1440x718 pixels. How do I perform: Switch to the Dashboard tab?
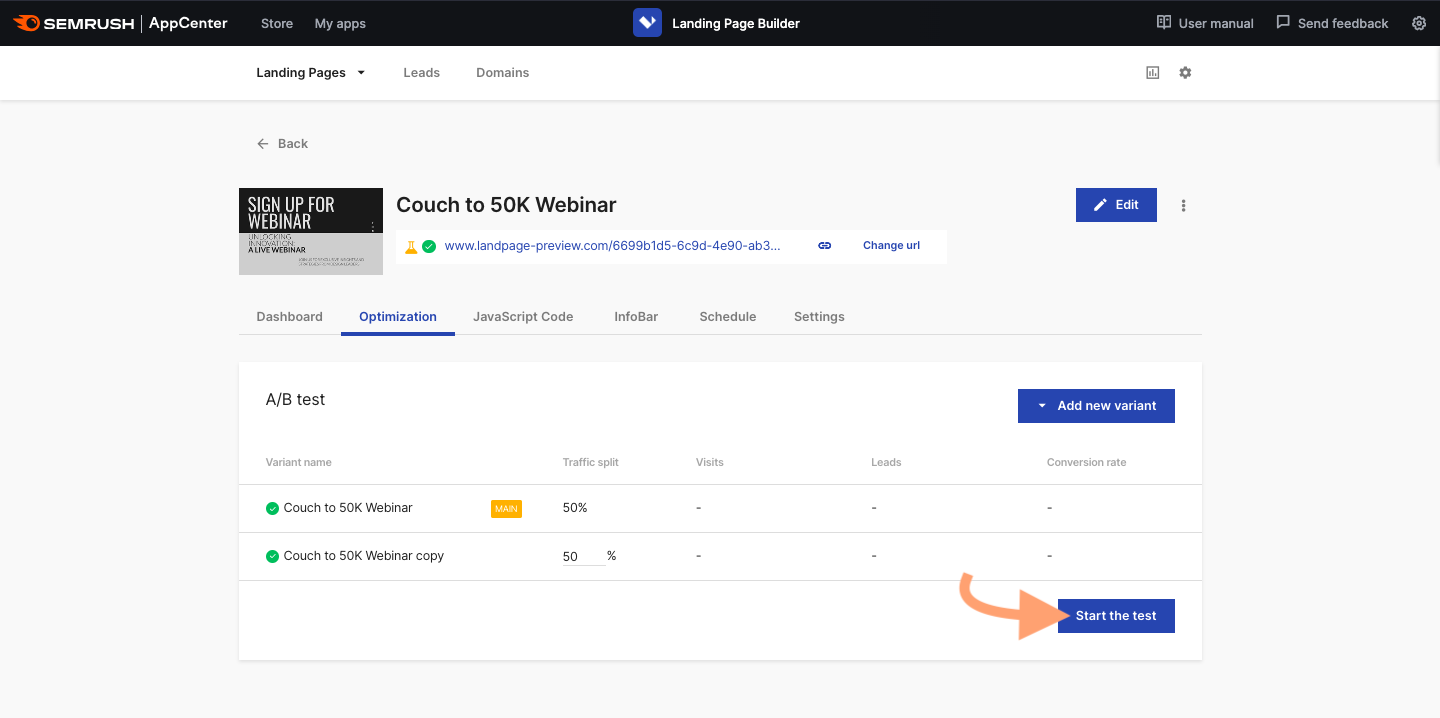click(x=289, y=316)
